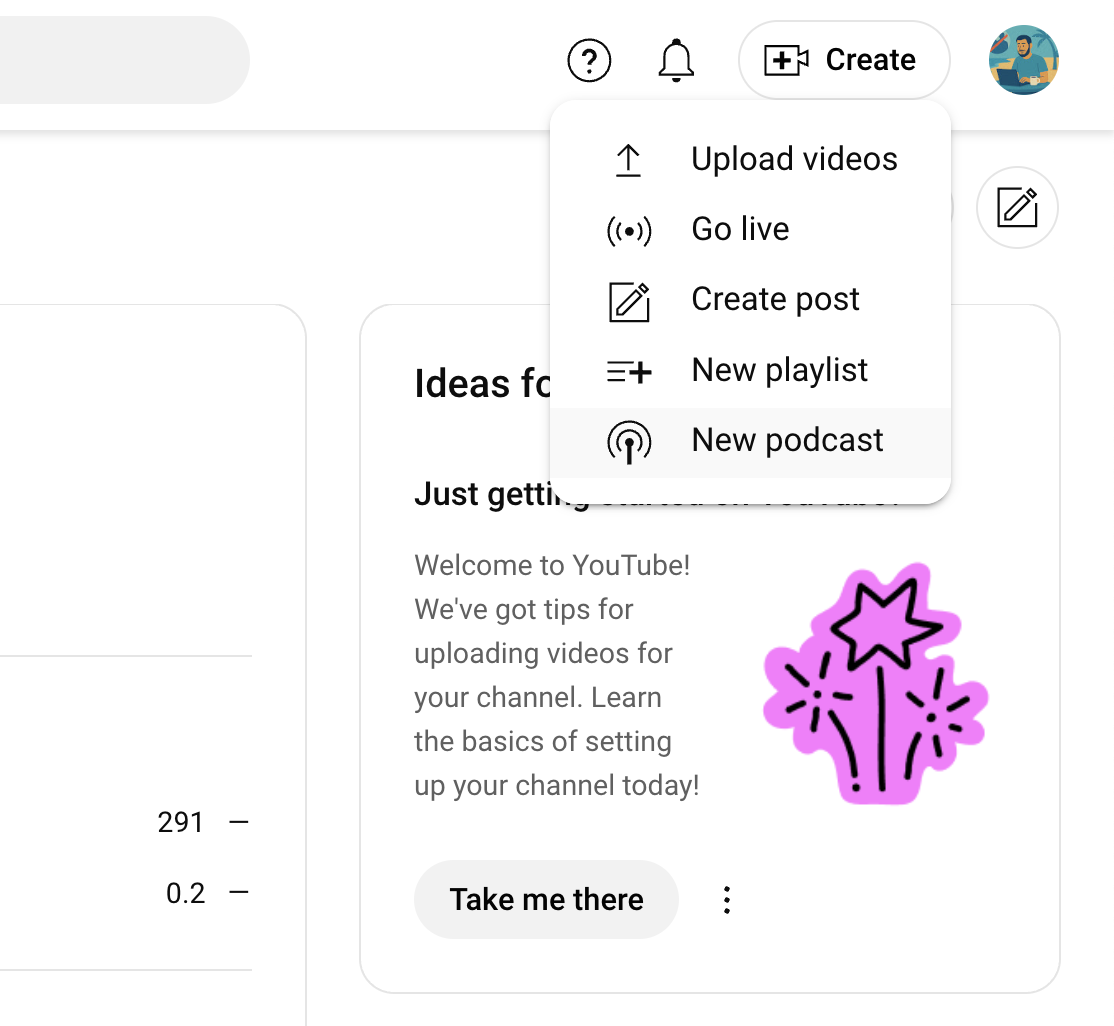1114x1026 pixels.
Task: Click the Go live broadcast icon
Action: [629, 231]
